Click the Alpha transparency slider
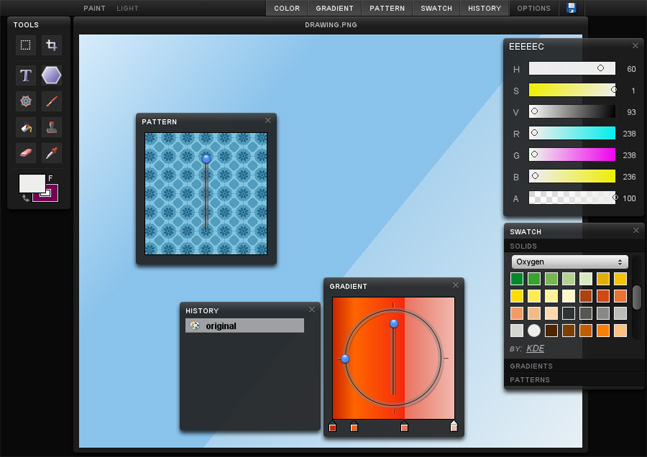Image resolution: width=647 pixels, height=457 pixels. coord(572,198)
